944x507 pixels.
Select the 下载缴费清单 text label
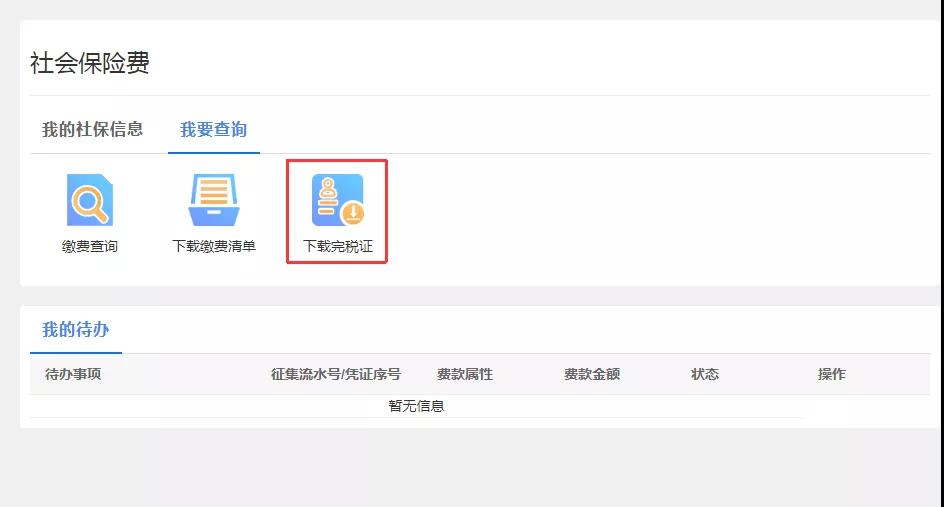[214, 246]
